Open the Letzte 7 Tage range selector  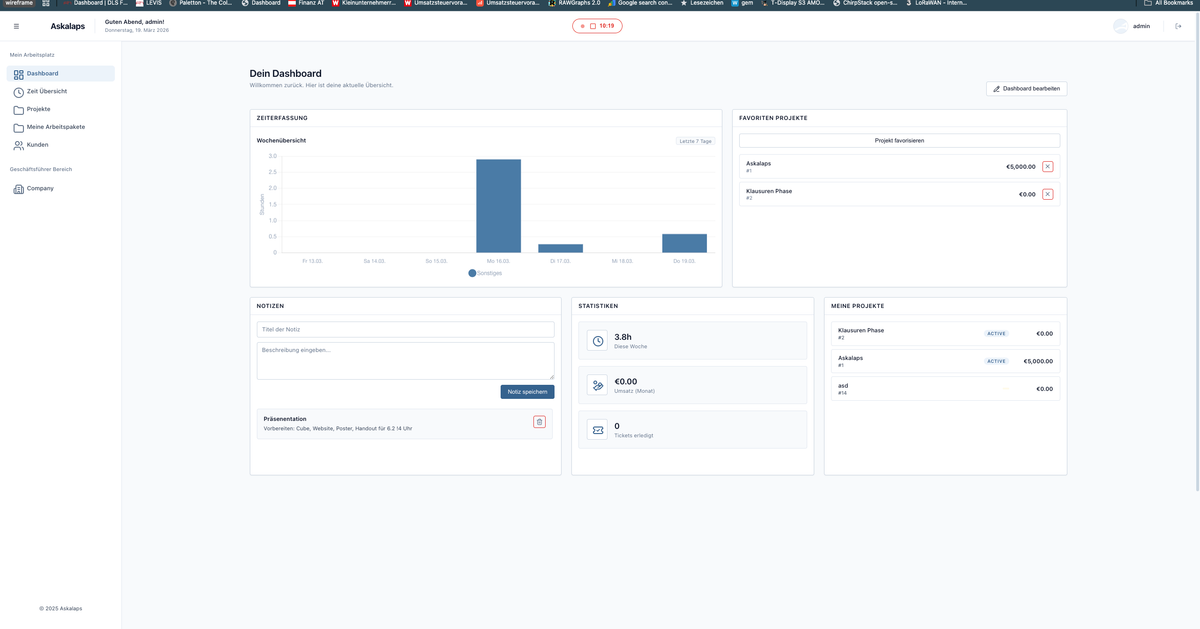[x=695, y=141]
